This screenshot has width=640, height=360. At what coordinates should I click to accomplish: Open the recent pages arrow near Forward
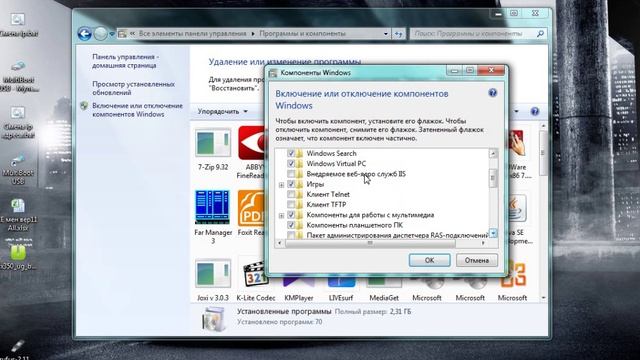point(111,34)
